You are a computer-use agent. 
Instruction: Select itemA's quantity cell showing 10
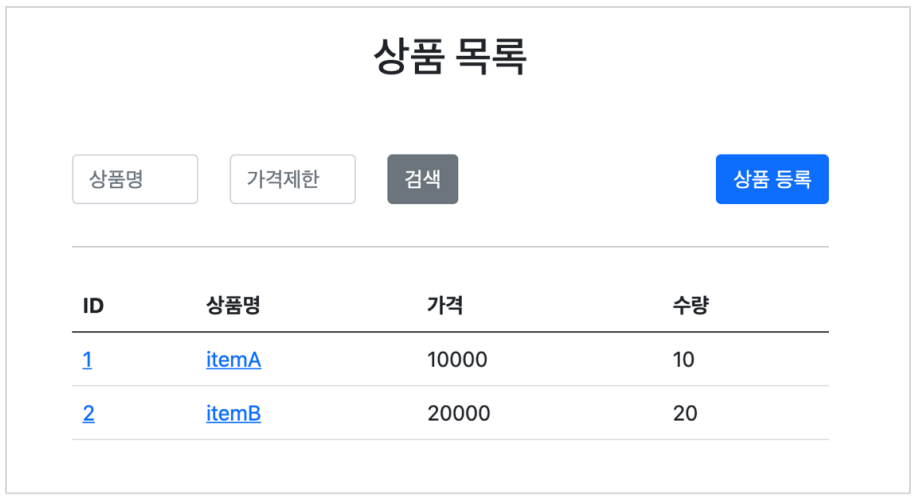(x=684, y=360)
